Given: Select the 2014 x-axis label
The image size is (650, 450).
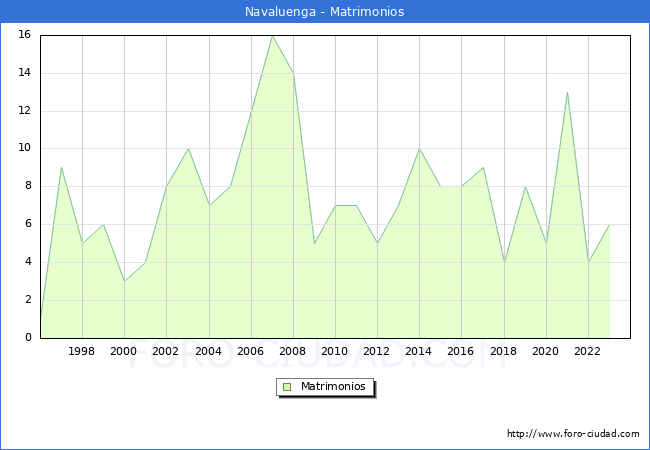Looking at the screenshot, I should click(x=419, y=351).
